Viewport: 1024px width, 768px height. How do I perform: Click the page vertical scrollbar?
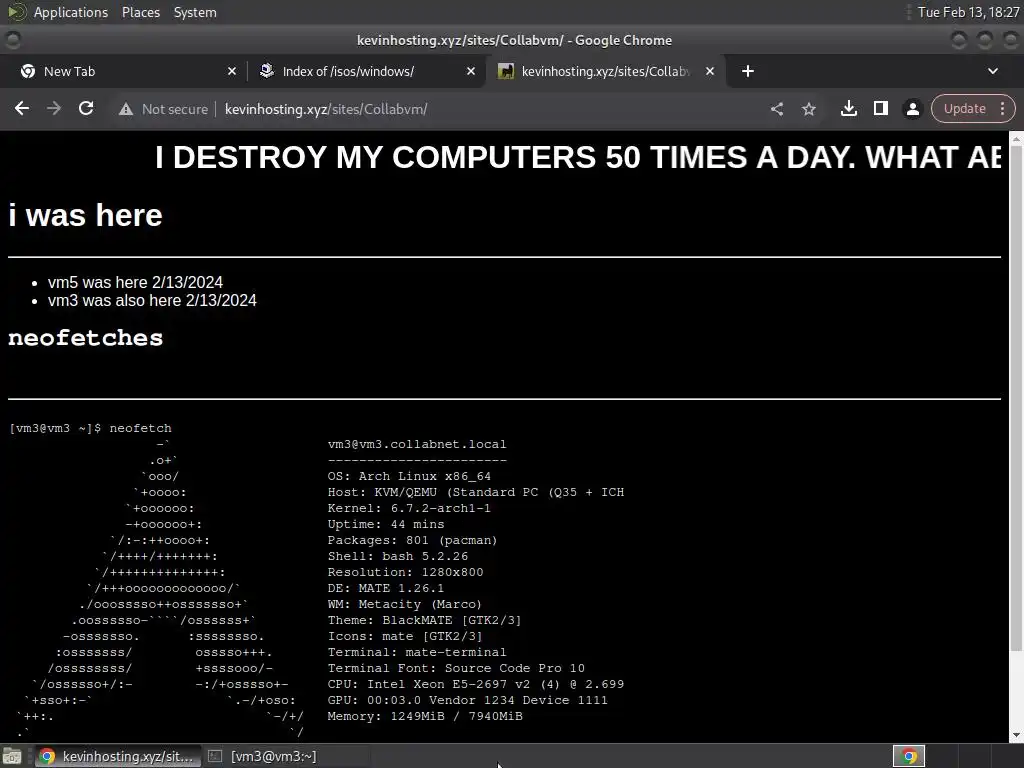click(1016, 398)
